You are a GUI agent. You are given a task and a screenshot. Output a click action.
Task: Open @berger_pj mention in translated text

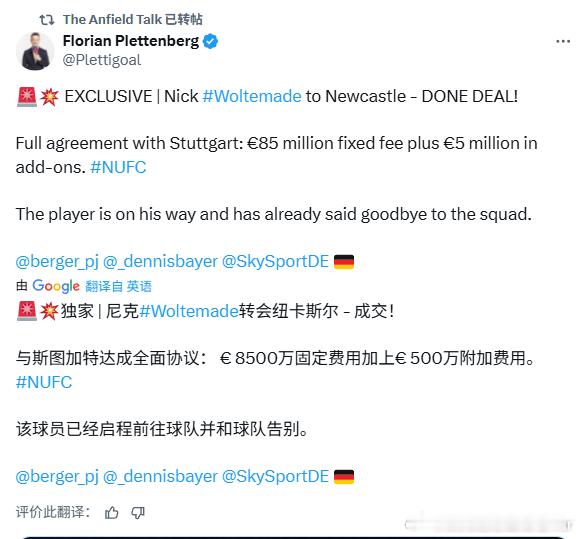pyautogui.click(x=57, y=477)
